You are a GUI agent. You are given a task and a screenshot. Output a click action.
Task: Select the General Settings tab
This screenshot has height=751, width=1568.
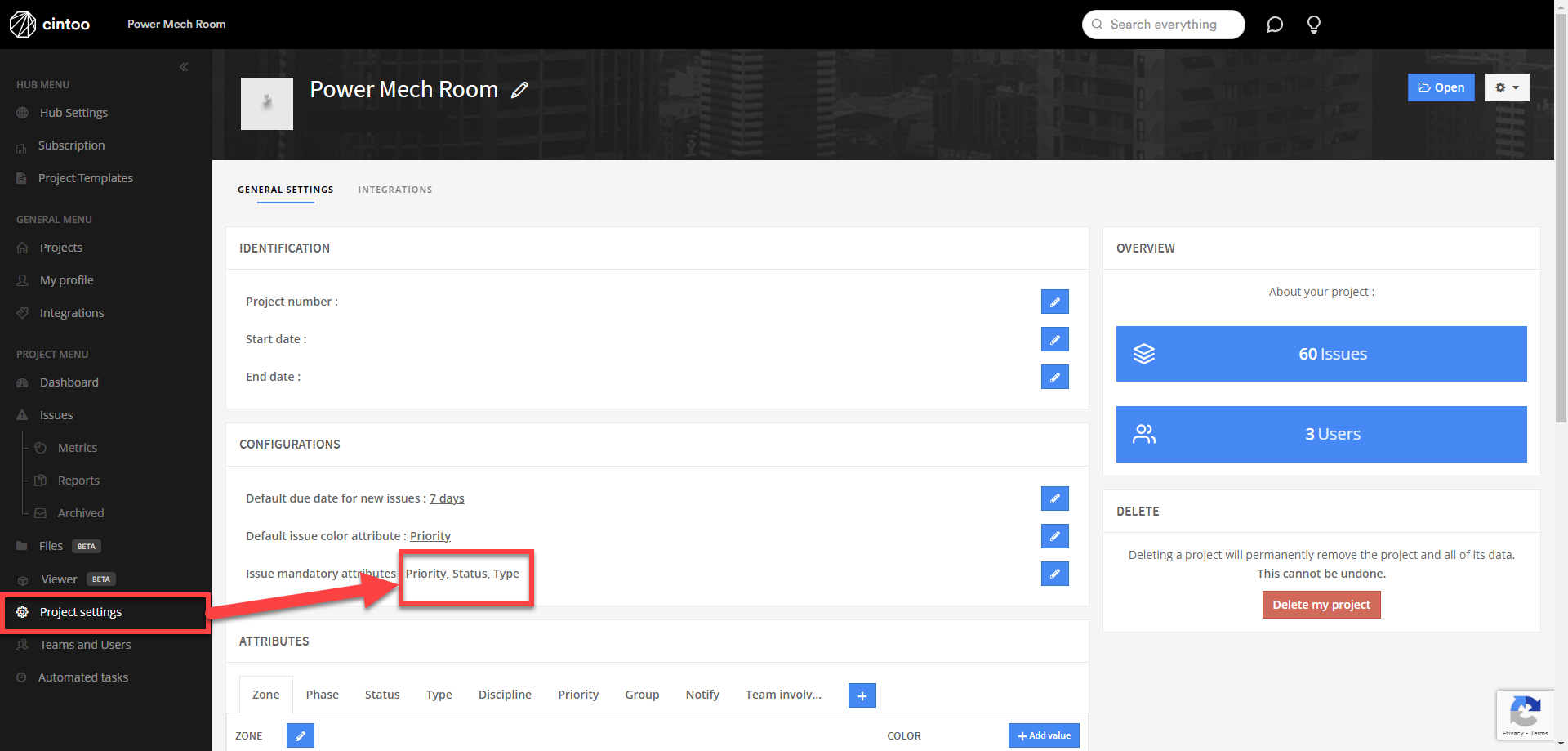click(x=286, y=190)
